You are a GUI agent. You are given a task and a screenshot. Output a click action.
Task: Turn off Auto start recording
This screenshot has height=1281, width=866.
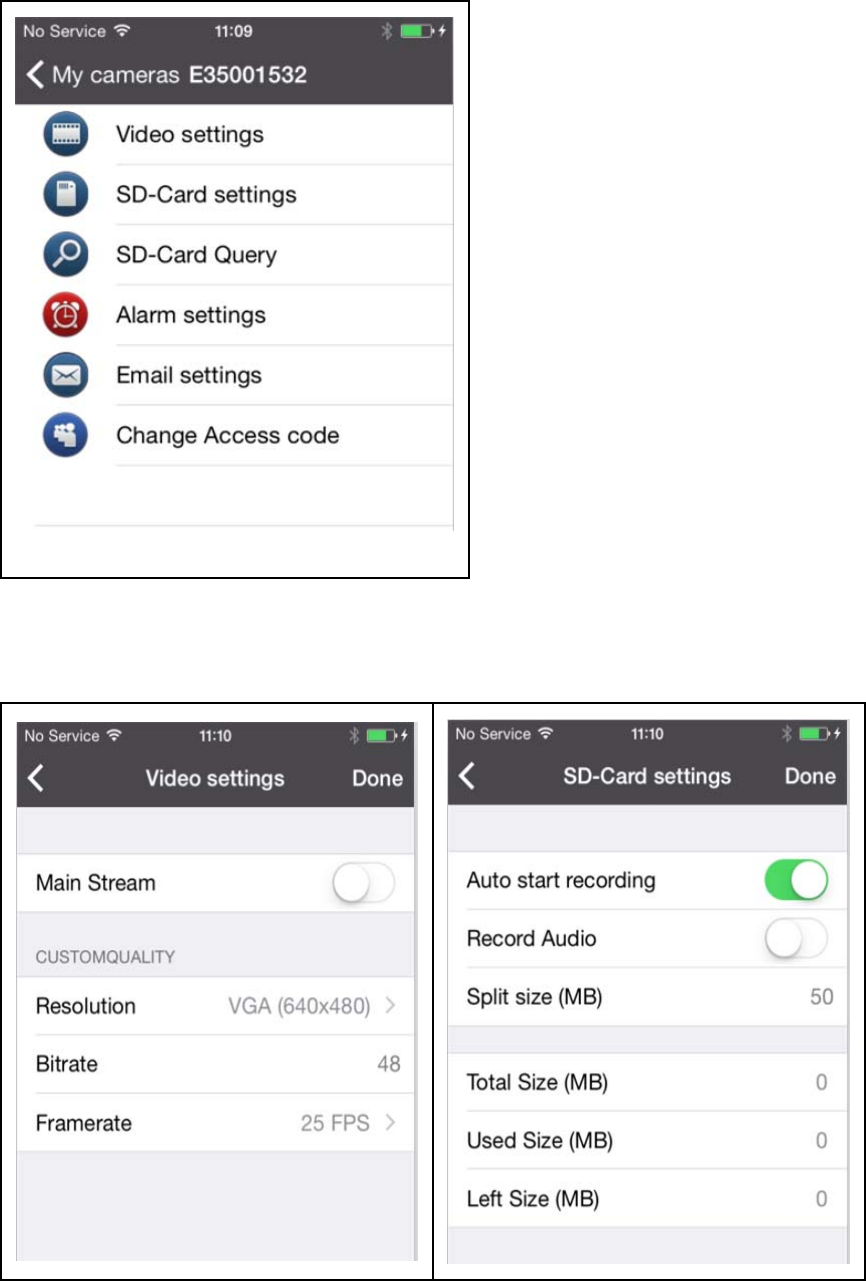tap(797, 881)
